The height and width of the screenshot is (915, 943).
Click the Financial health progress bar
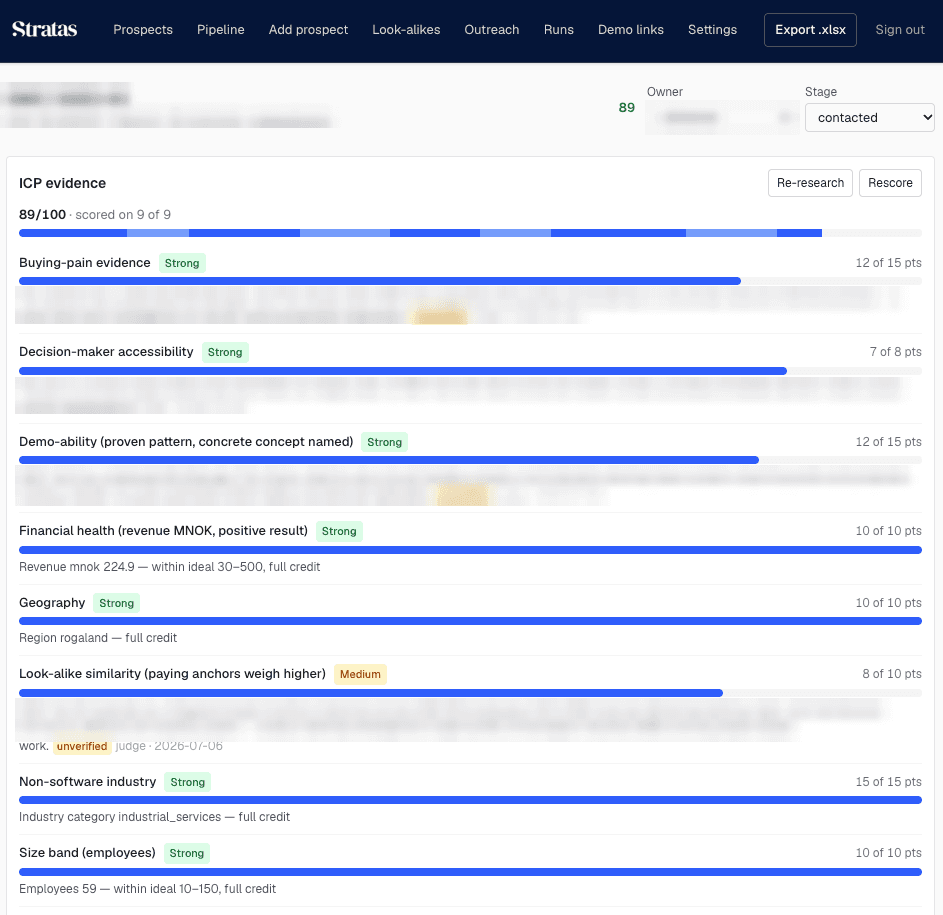click(470, 550)
